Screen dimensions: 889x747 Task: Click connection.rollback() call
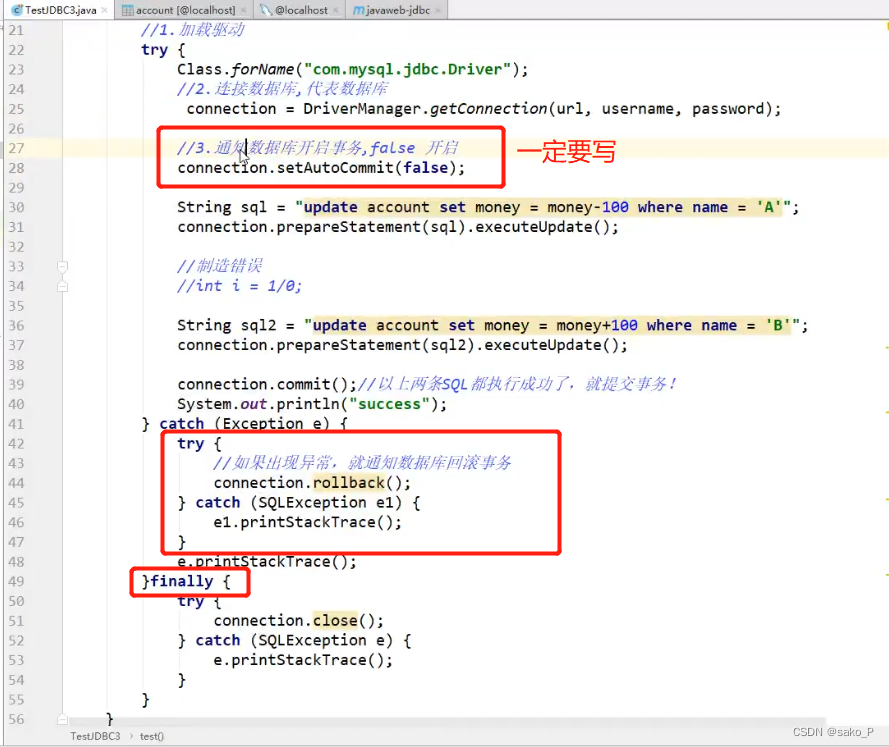[312, 483]
